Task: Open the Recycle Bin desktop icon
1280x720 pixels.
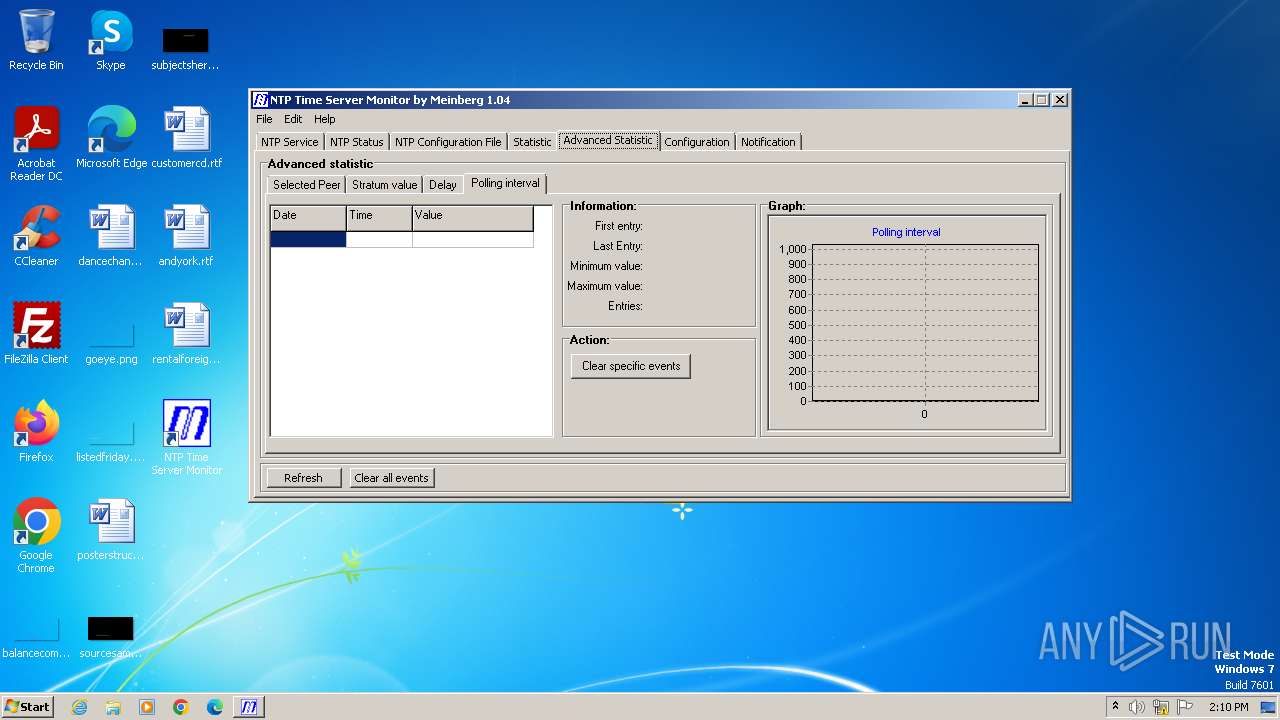Action: tap(36, 40)
